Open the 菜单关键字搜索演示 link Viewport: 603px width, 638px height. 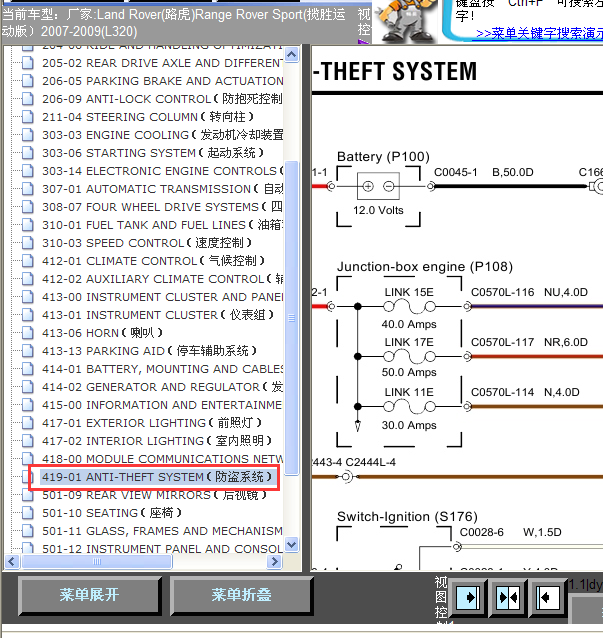point(539,33)
